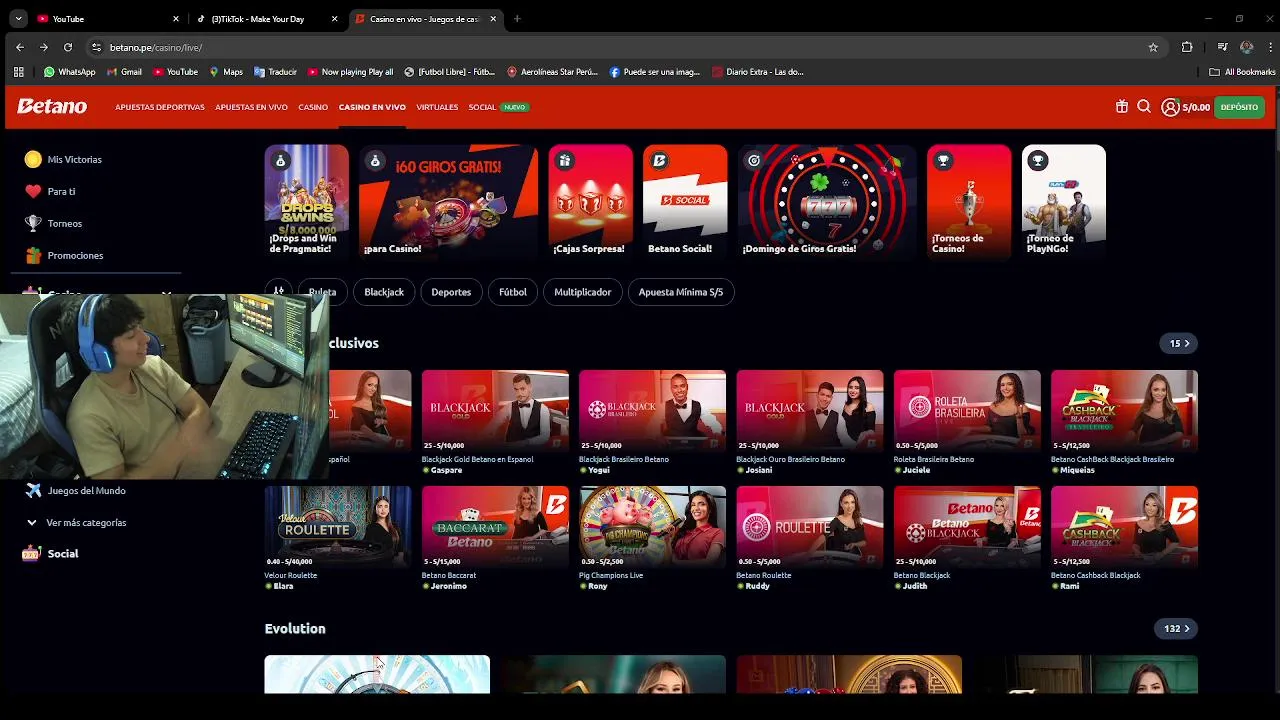Open All Bookmarks folder
This screenshot has width=1280, height=720.
(1242, 72)
